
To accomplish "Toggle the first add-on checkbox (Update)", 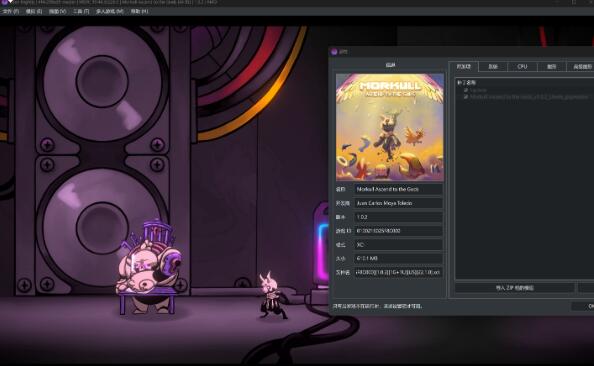I will (466, 90).
